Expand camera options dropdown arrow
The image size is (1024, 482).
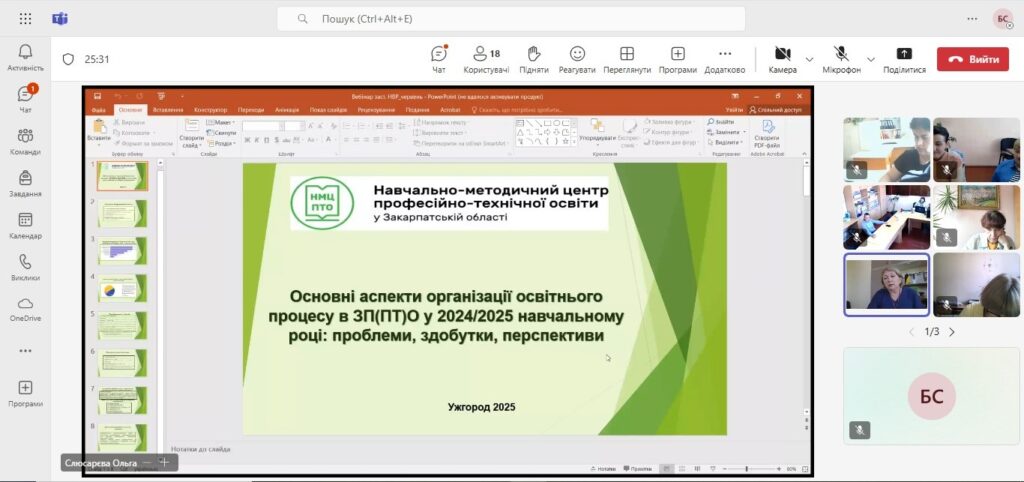[x=810, y=59]
